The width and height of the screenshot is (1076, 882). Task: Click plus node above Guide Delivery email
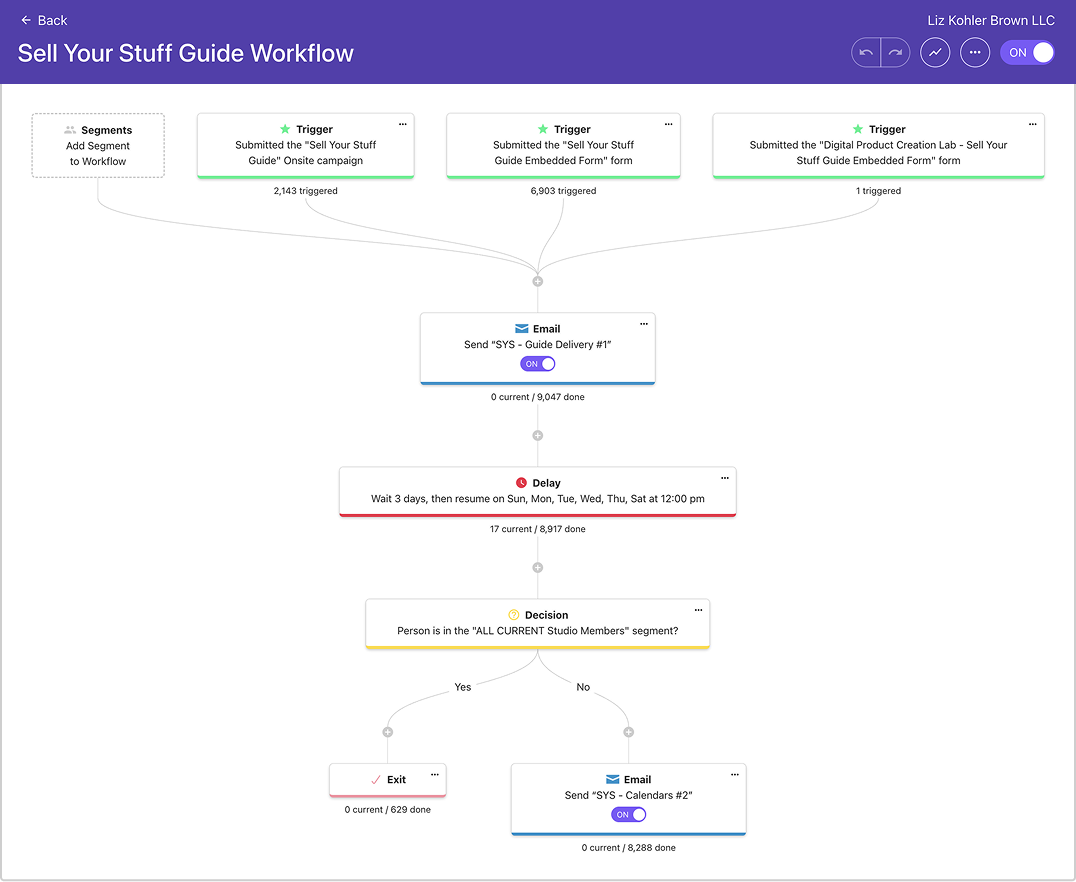coord(537,282)
